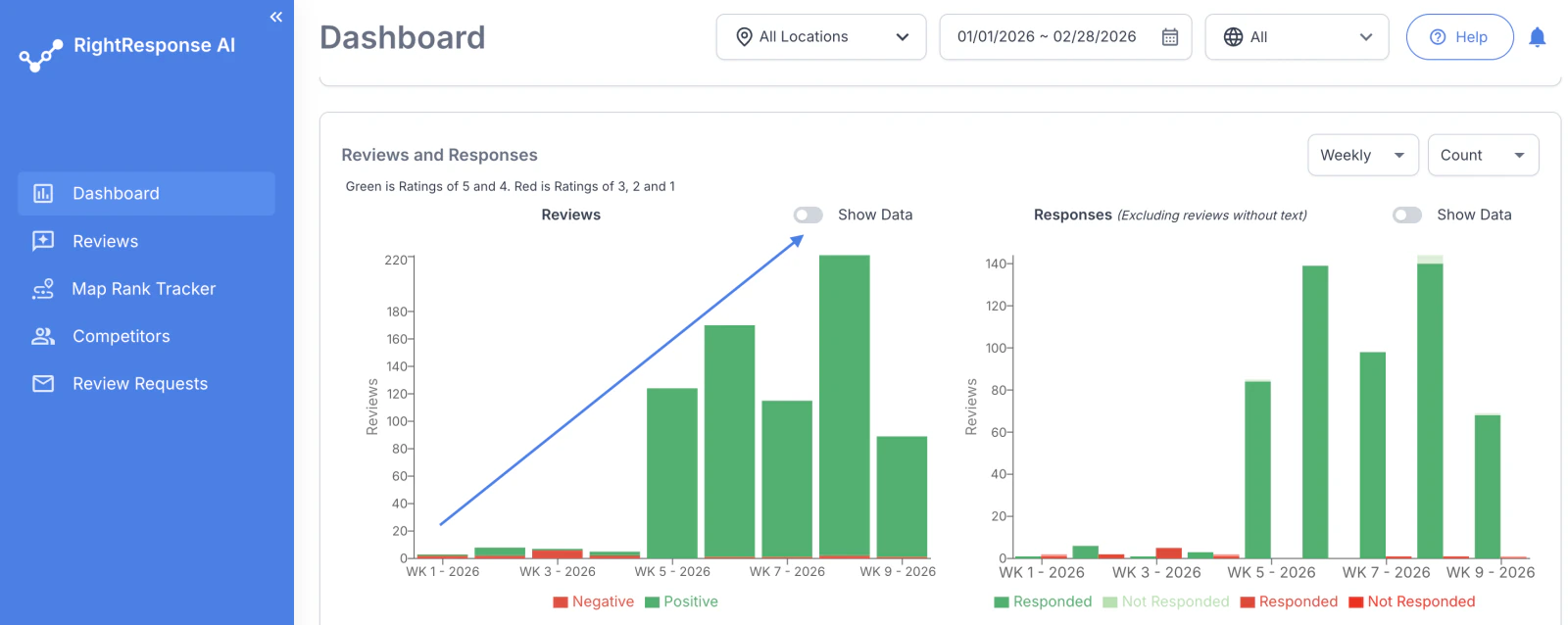Image resolution: width=1568 pixels, height=625 pixels.
Task: Click the Negative legend red swatch
Action: [561, 601]
